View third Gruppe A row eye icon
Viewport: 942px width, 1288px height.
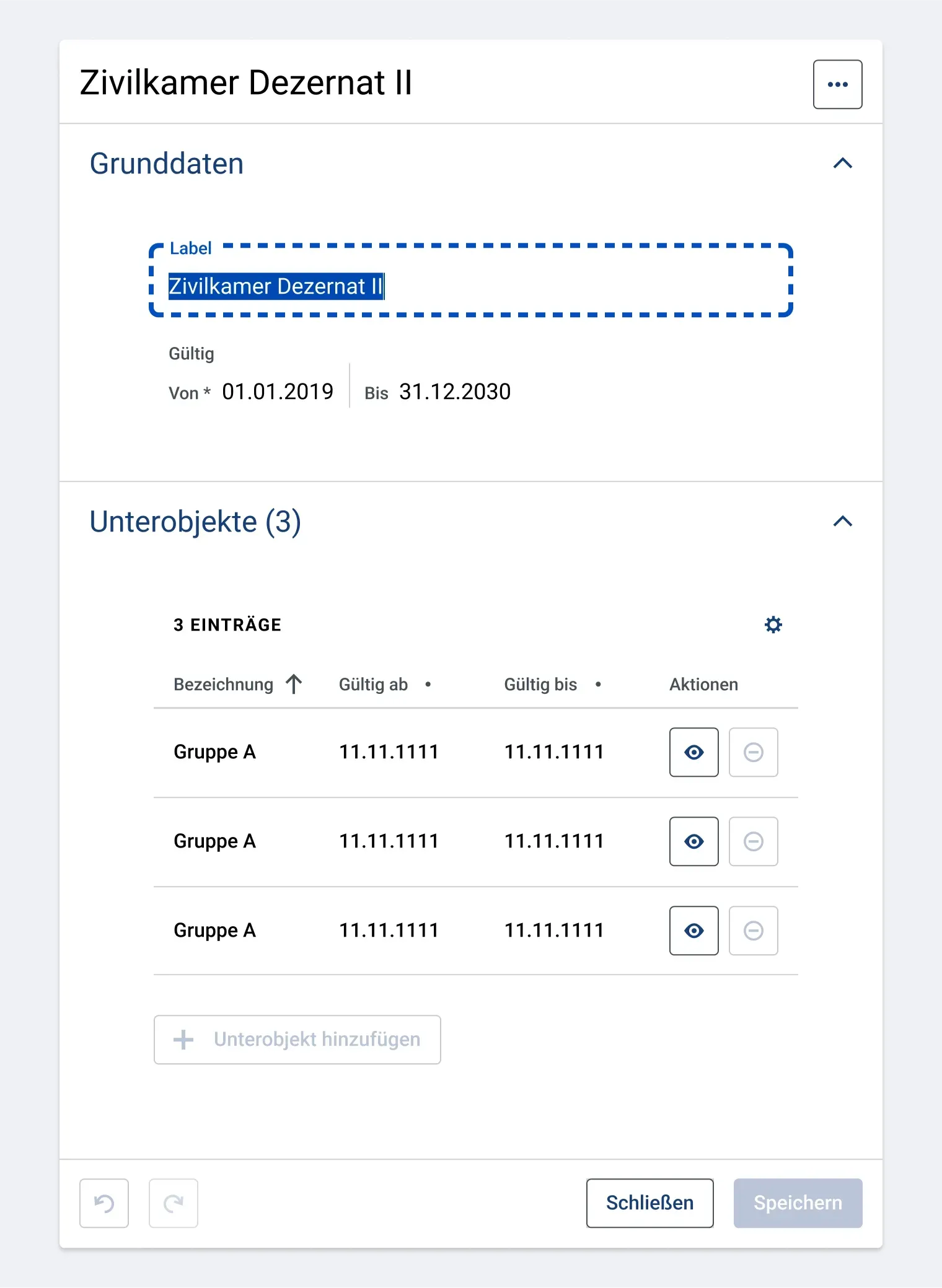coord(694,931)
